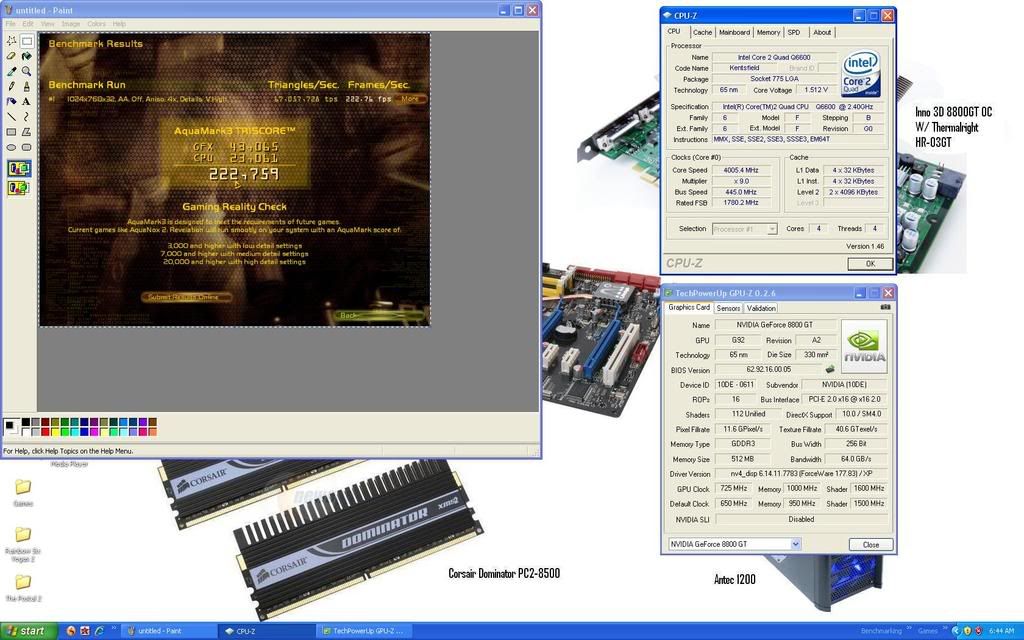
Task: Expand the Benchmarking toolbar chevron on the taskbar
Action: [909, 630]
